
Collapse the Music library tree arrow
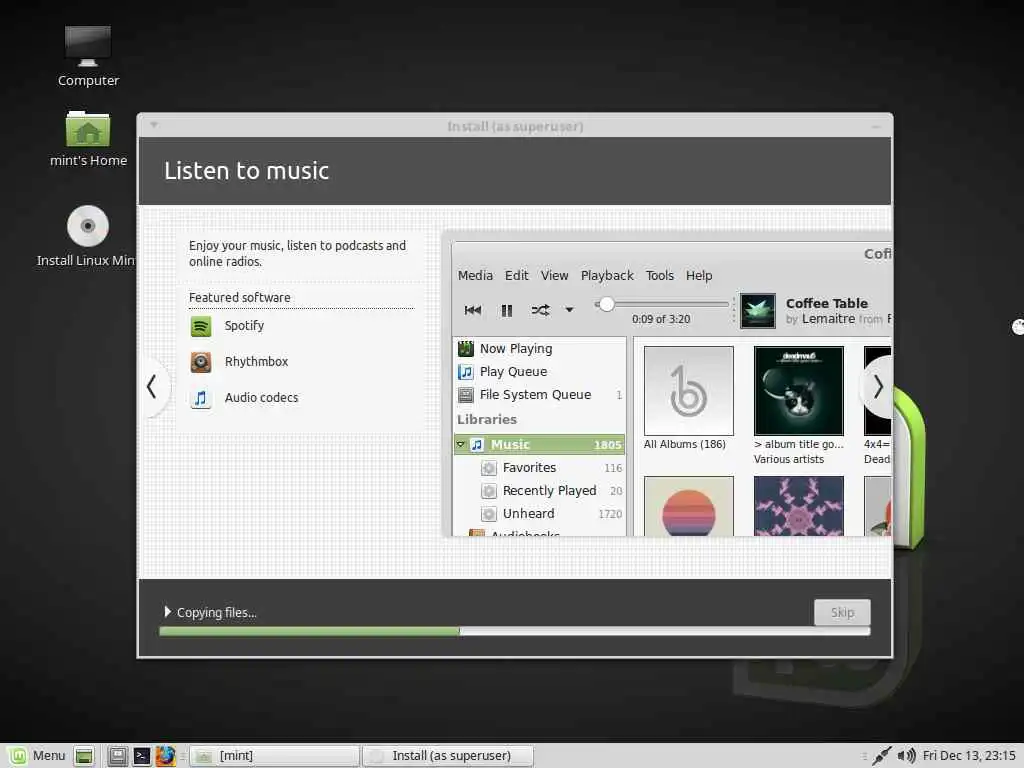(x=460, y=445)
